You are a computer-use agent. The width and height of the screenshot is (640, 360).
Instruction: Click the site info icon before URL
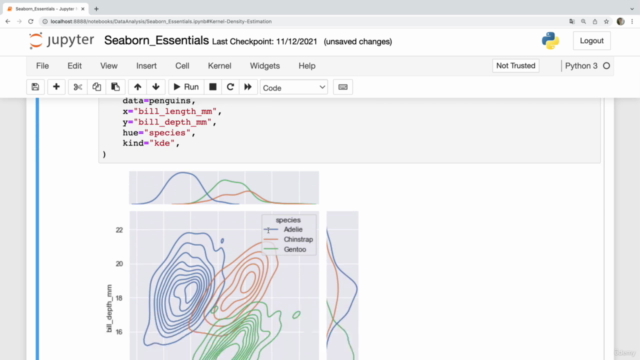pyautogui.click(x=45, y=21)
